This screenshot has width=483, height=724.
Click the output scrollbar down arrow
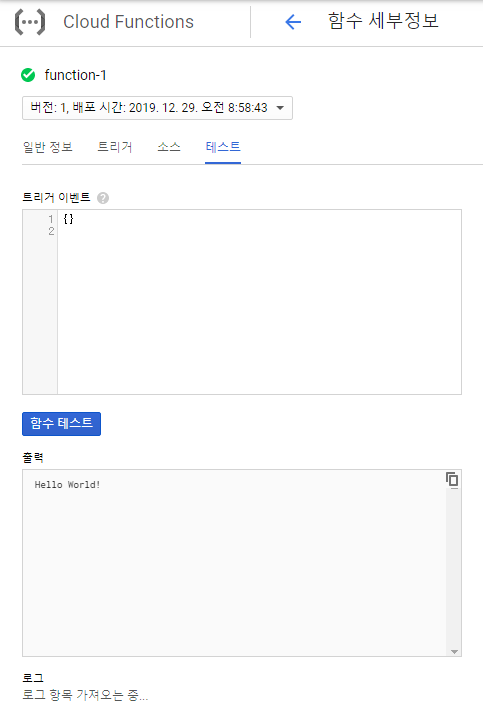[x=454, y=652]
